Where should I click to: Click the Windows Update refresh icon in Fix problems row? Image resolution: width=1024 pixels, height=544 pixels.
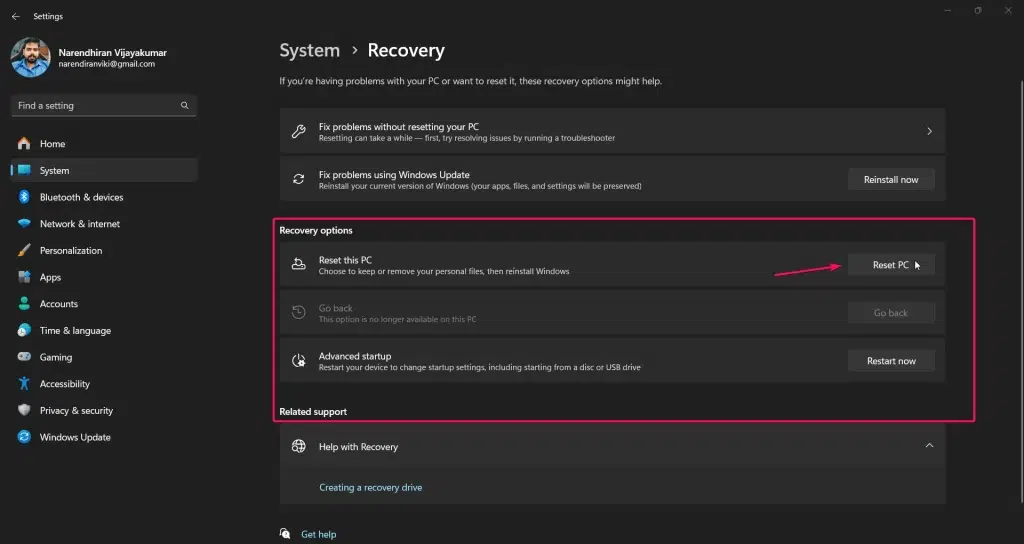point(298,180)
